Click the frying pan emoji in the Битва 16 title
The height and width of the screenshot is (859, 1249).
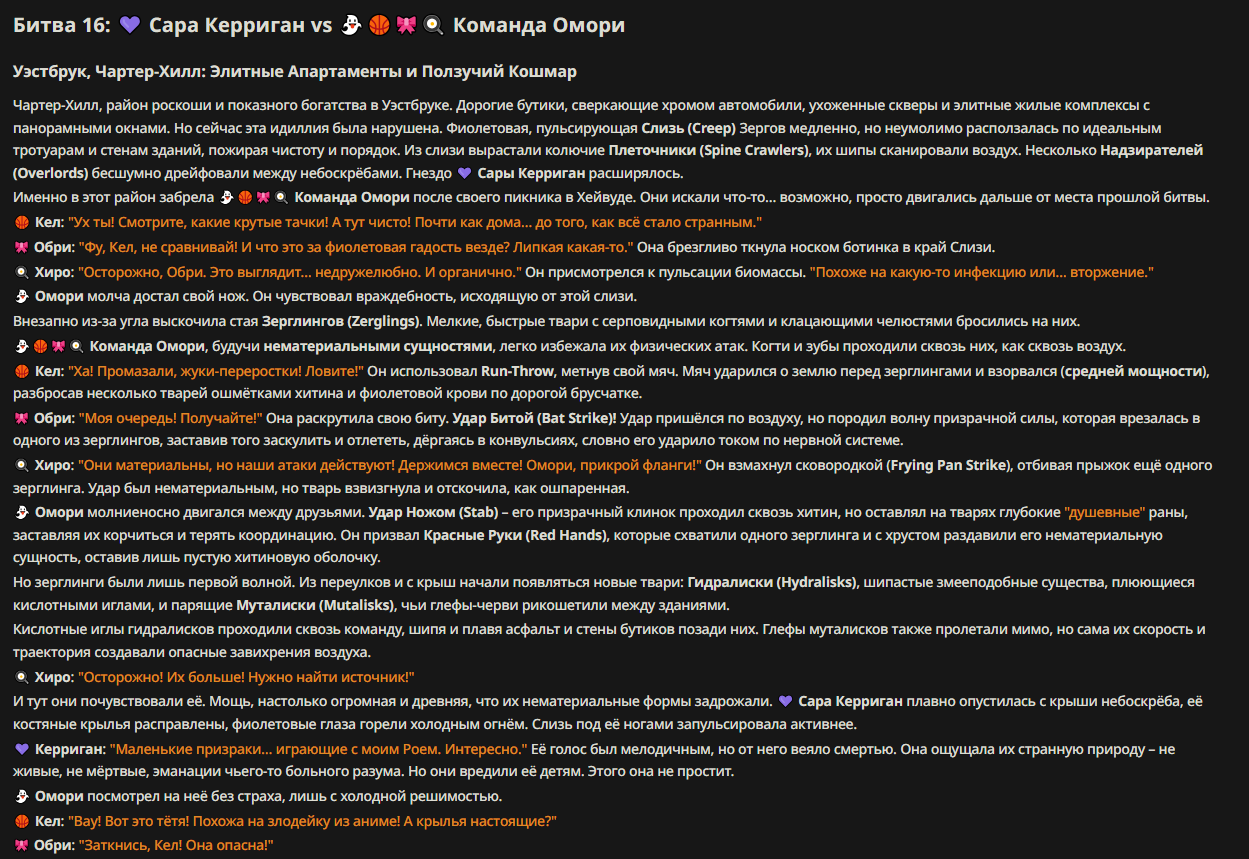(x=433, y=26)
